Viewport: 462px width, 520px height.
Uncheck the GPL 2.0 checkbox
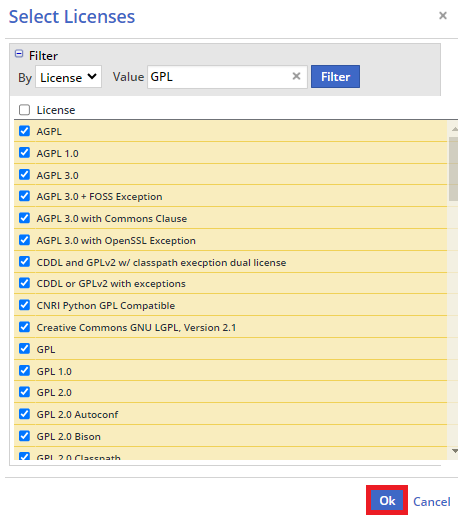(x=24, y=392)
